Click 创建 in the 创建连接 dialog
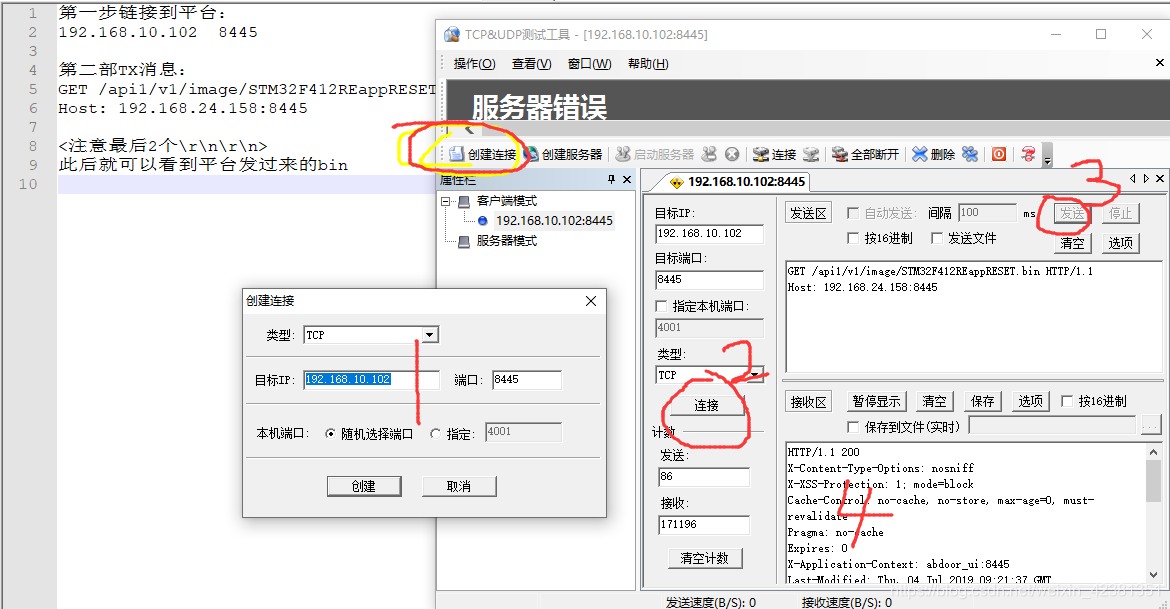Viewport: 1170px width, 609px height. pyautogui.click(x=364, y=487)
